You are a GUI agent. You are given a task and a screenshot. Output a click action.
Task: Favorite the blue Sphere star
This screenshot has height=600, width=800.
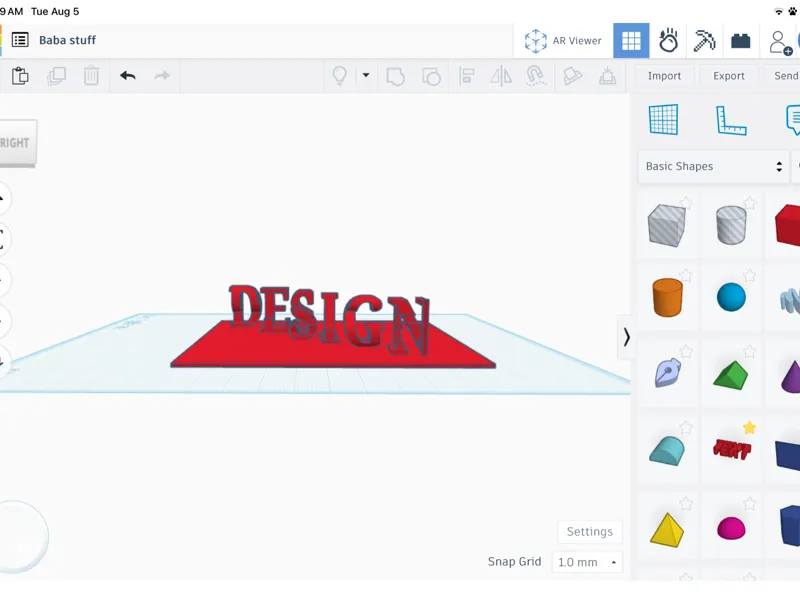click(x=749, y=276)
